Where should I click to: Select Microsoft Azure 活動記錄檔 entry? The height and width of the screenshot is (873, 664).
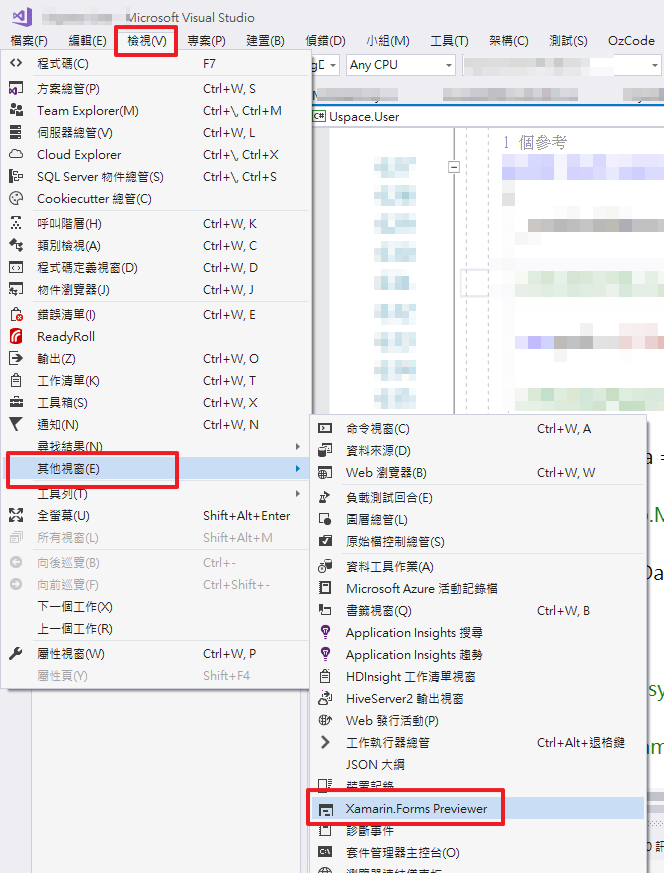click(478, 588)
